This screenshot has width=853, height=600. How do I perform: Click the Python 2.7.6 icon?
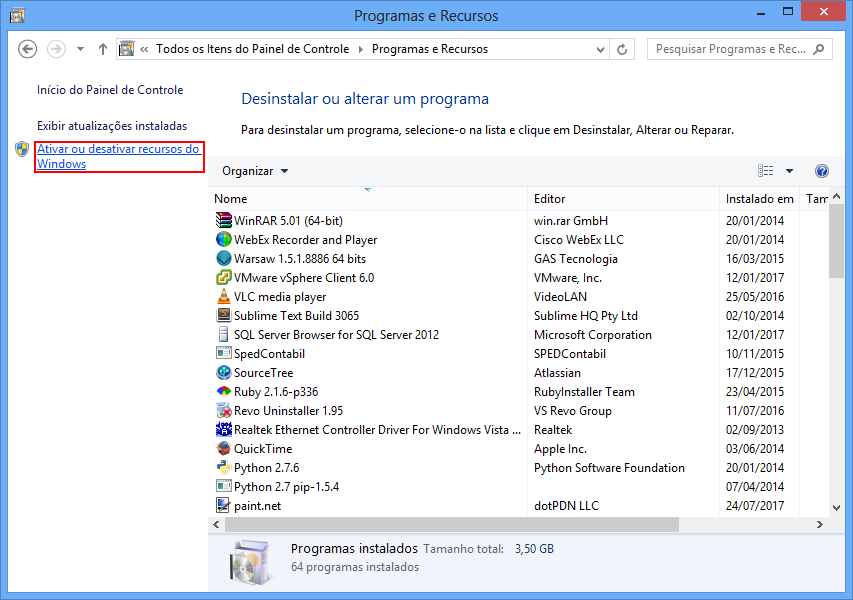tap(224, 468)
